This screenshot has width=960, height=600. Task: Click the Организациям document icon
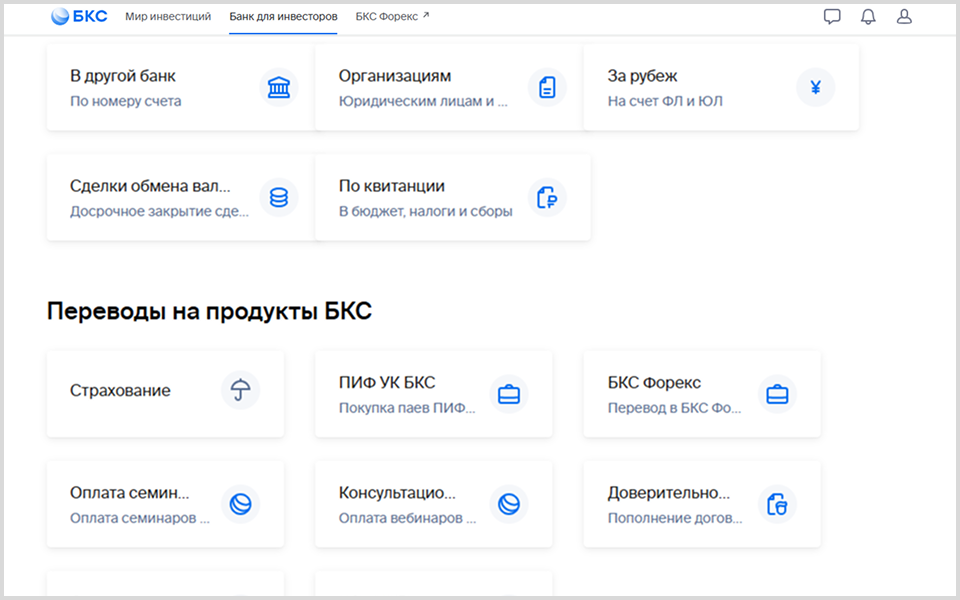coord(547,88)
